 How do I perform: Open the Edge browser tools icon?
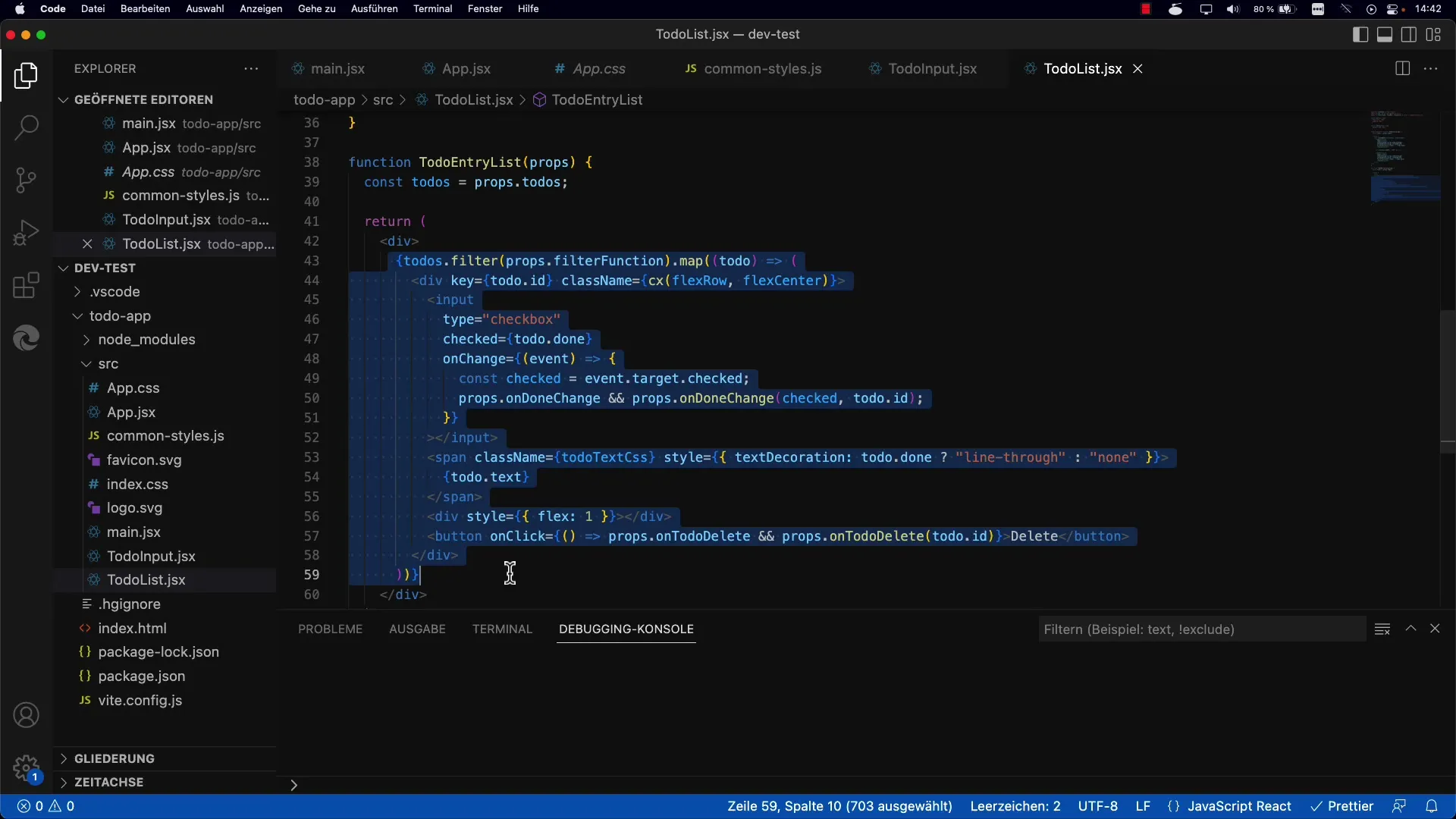point(26,337)
